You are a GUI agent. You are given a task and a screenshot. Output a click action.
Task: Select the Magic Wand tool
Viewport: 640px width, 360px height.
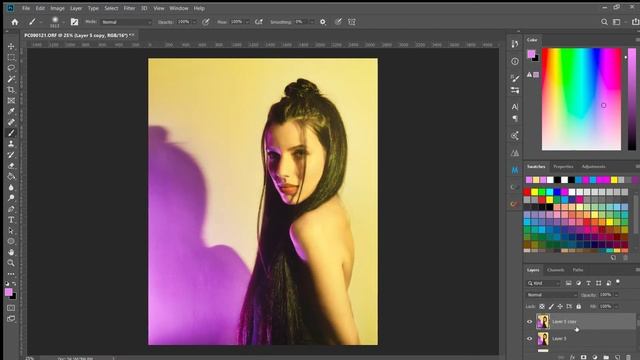(x=11, y=79)
